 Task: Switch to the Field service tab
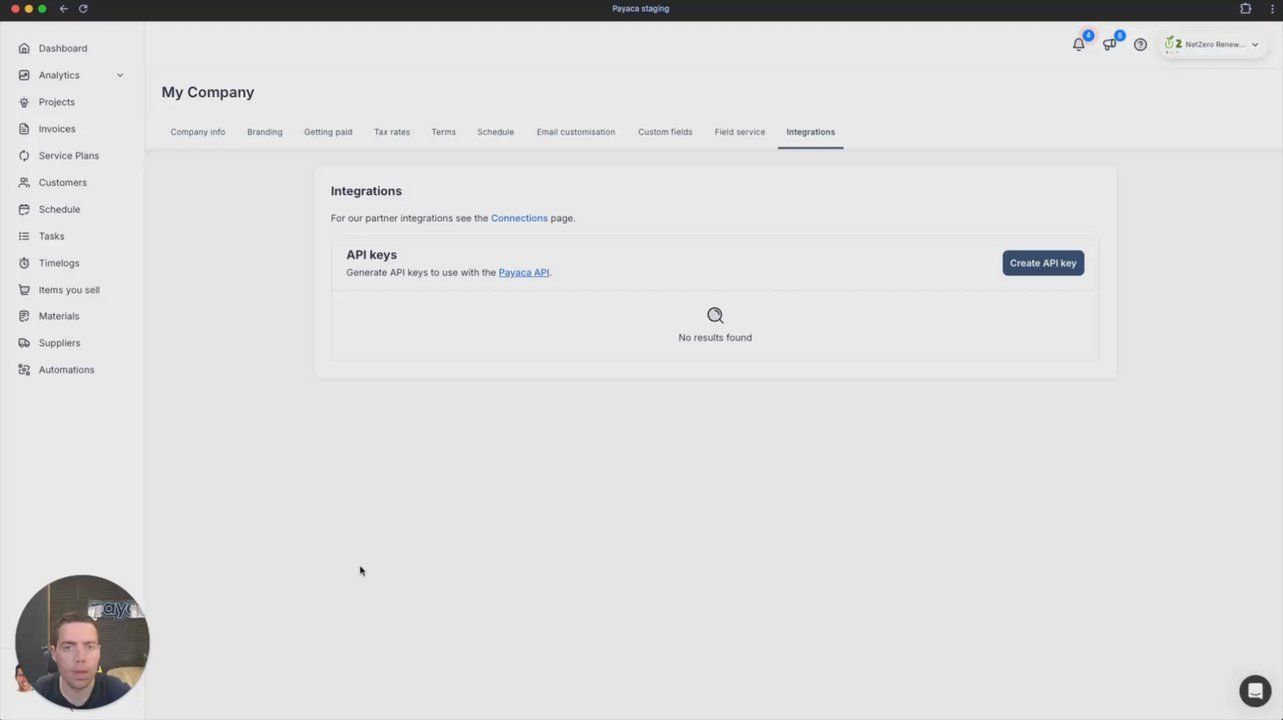point(740,132)
